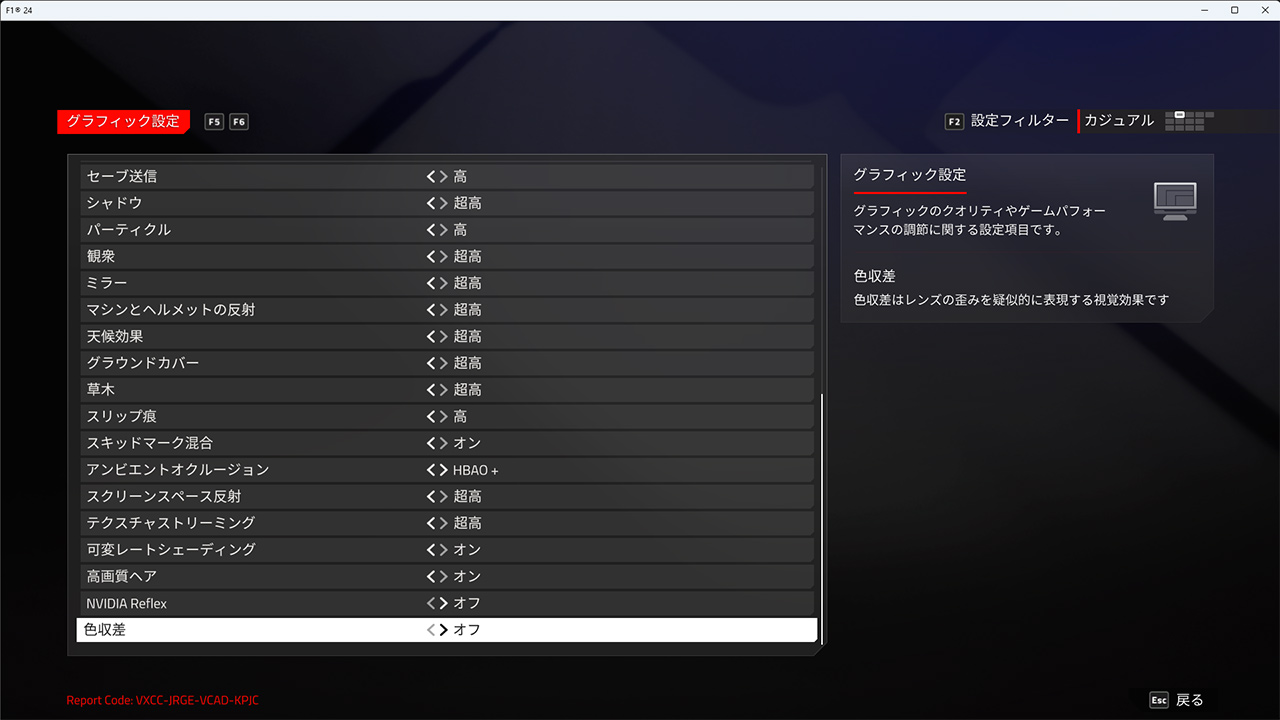Click the right arrow for 観衆

(443, 256)
